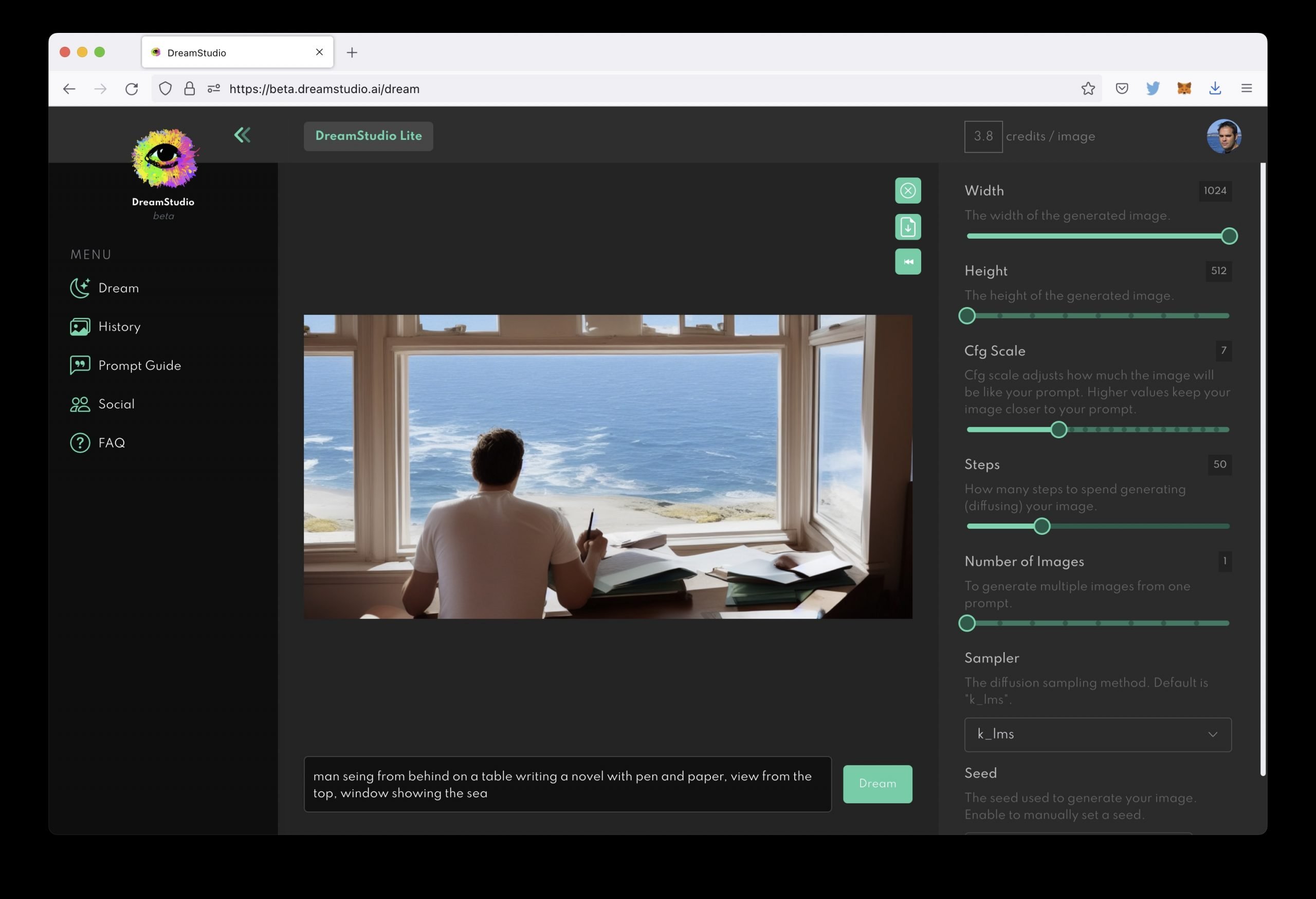Open the user profile avatar
The height and width of the screenshot is (899, 1316).
(1223, 136)
